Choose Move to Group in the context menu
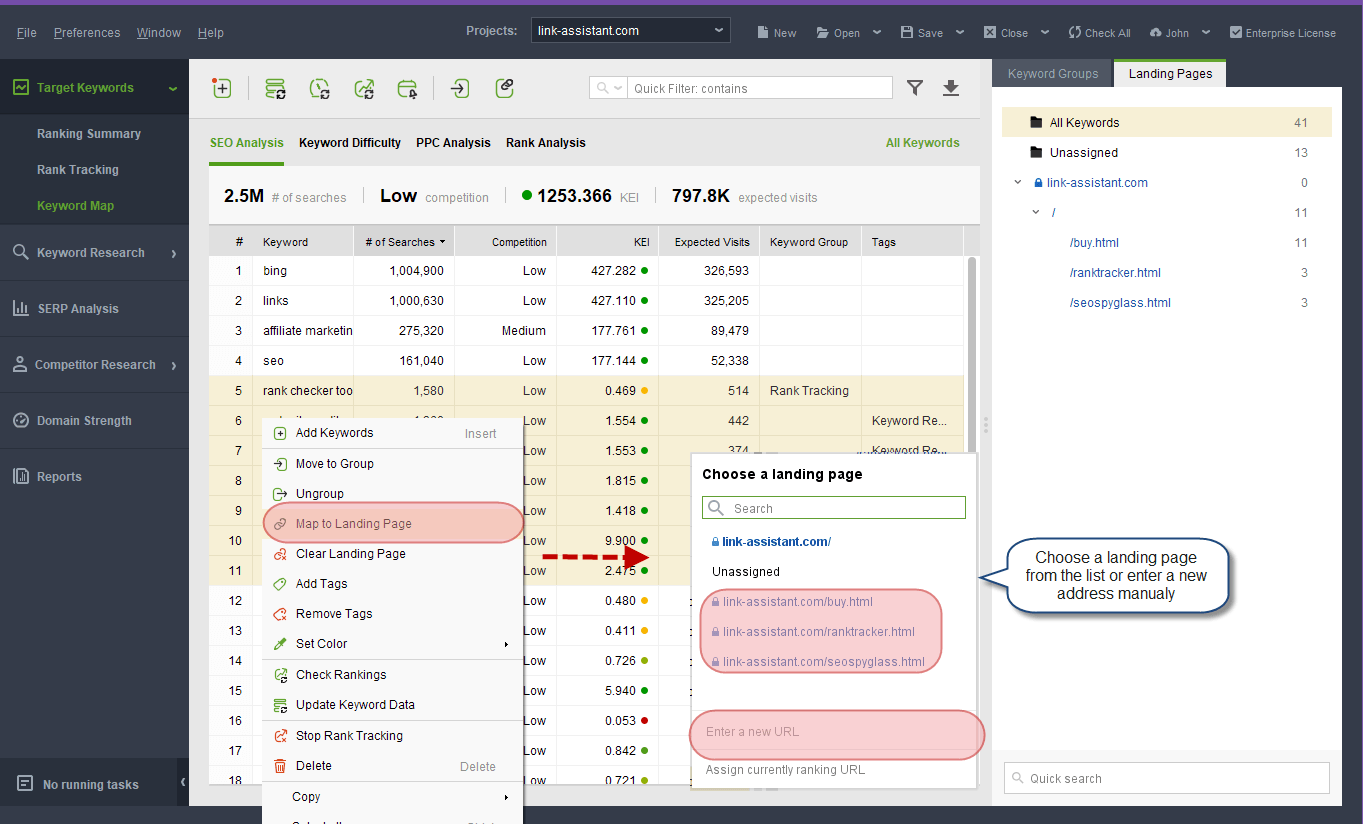This screenshot has width=1363, height=824. click(392, 464)
